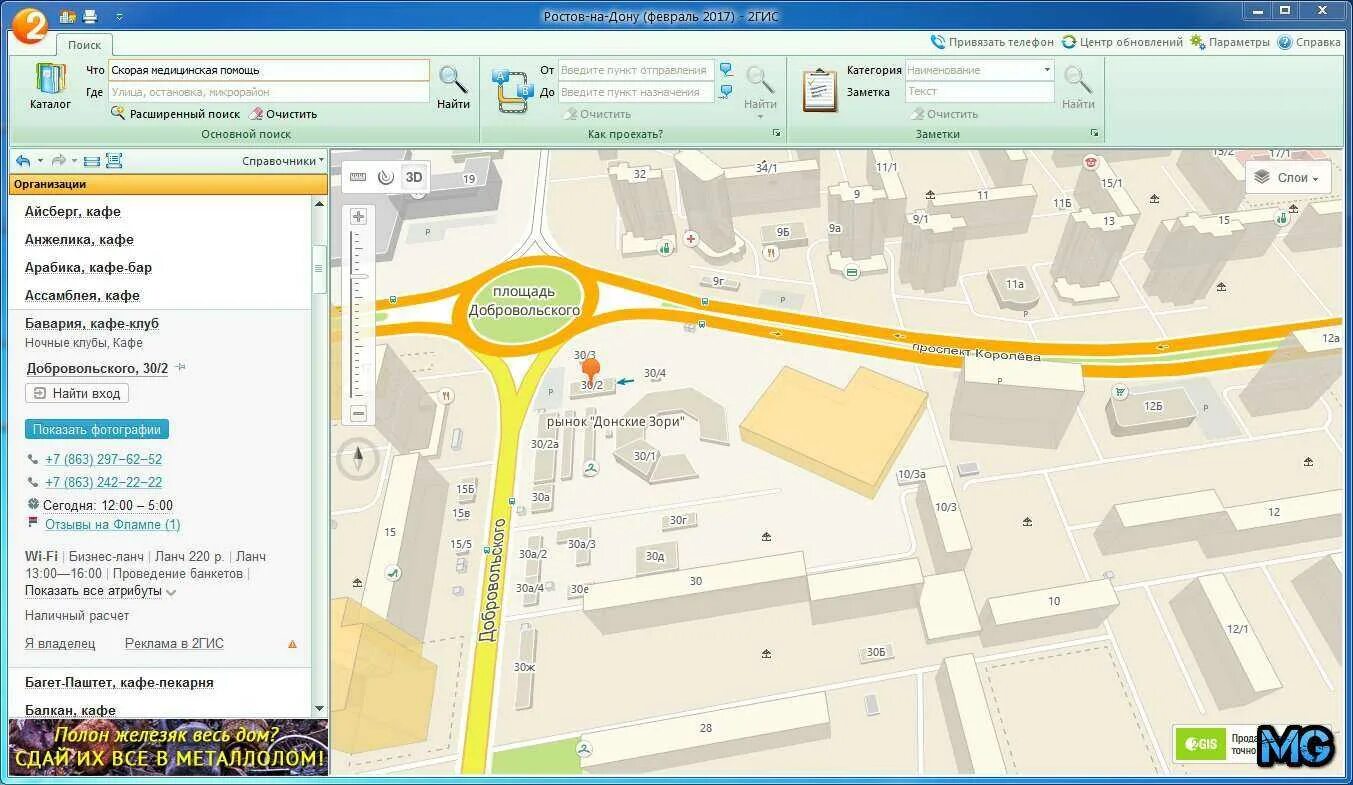The height and width of the screenshot is (785, 1353).
Task: Click the Я владелец link
Action: [x=60, y=643]
